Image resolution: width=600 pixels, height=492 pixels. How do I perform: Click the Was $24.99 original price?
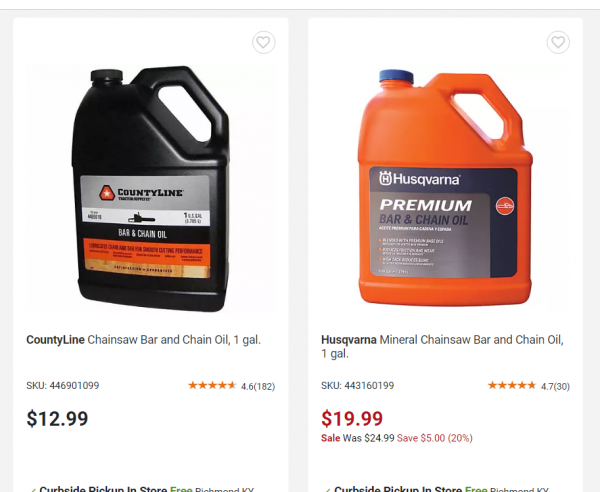368,438
